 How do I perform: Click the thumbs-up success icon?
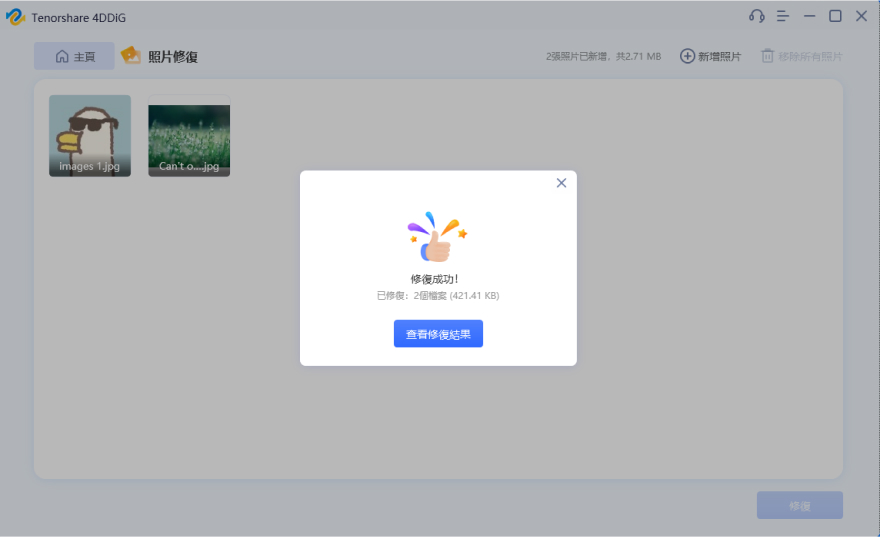pyautogui.click(x=437, y=237)
